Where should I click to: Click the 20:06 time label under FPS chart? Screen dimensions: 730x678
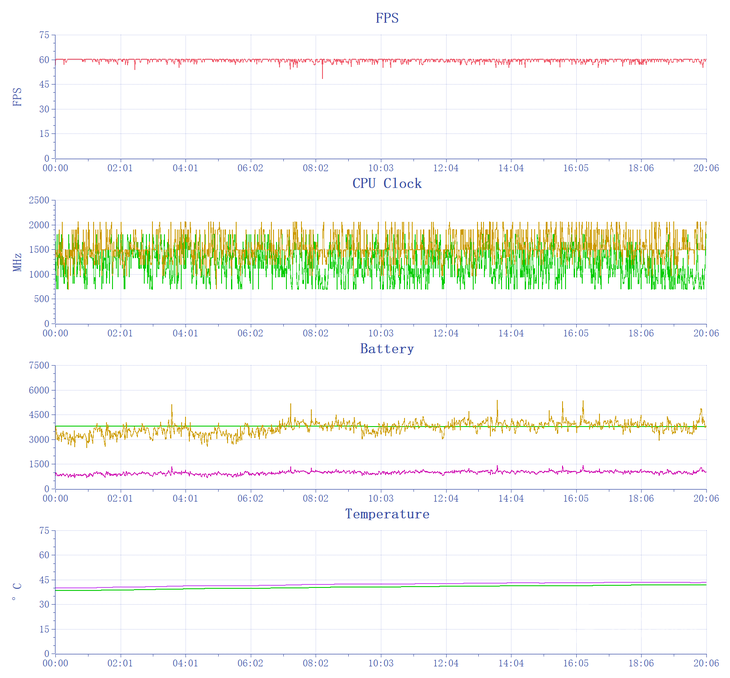706,169
